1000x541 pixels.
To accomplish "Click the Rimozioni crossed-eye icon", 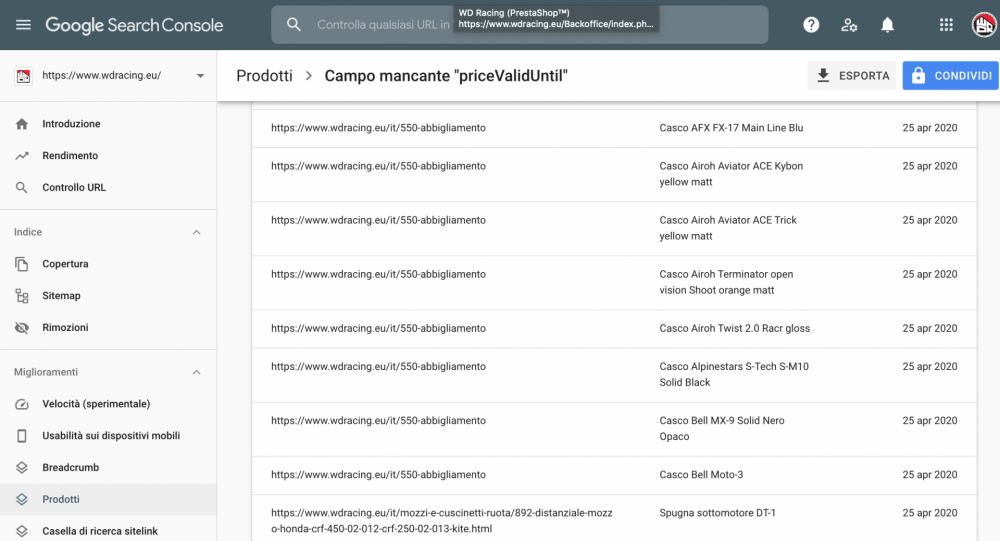I will tap(22, 328).
